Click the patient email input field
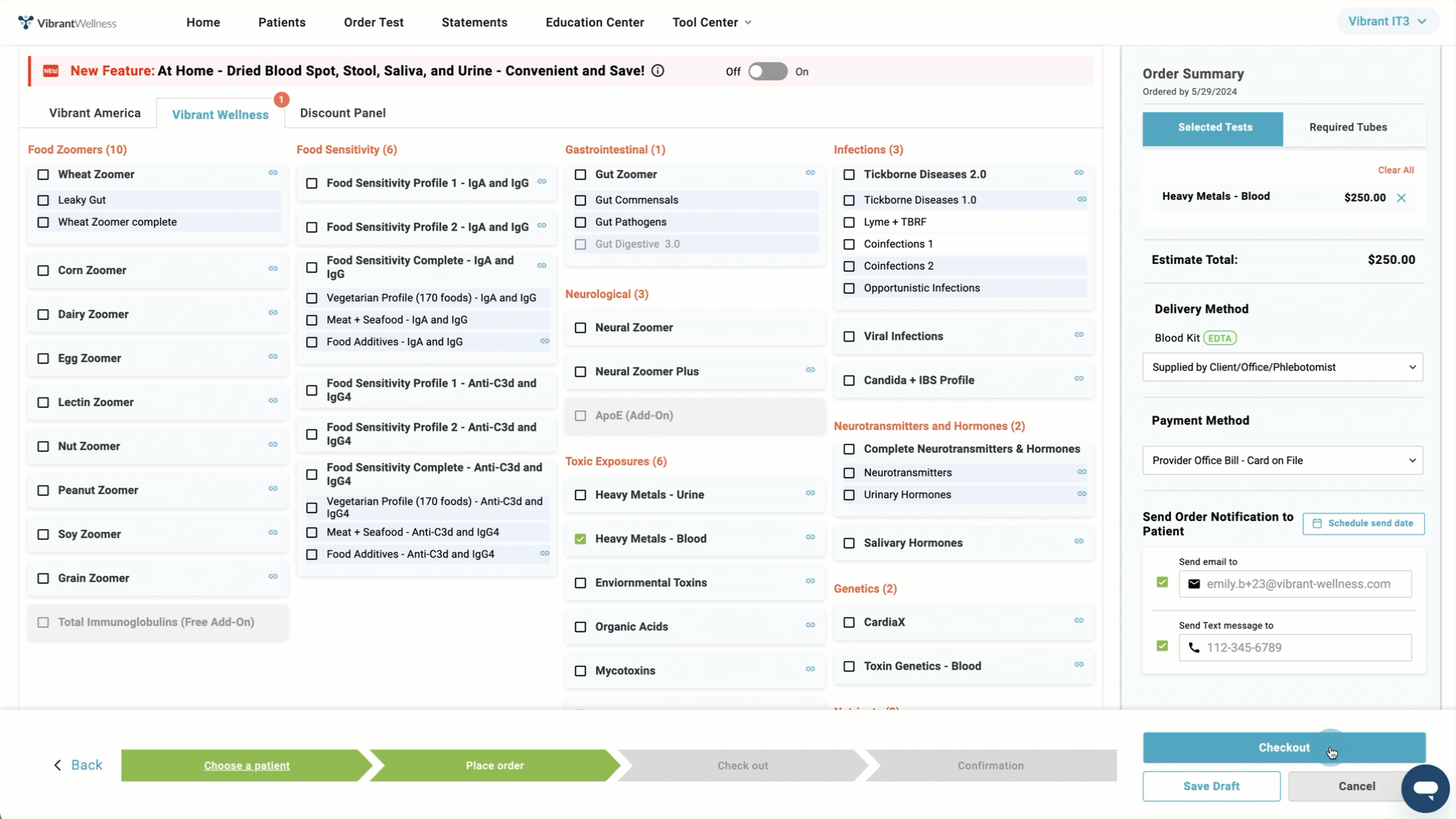This screenshot has height=819, width=1456. point(1295,584)
